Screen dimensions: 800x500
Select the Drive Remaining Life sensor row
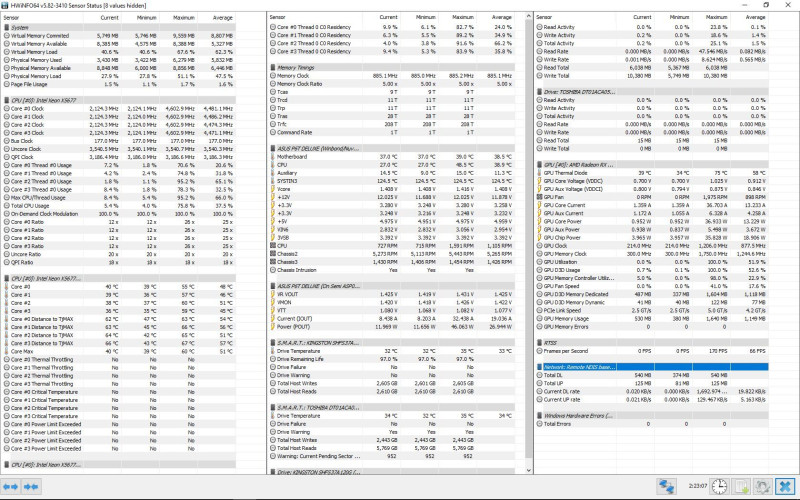pyautogui.click(x=391, y=359)
